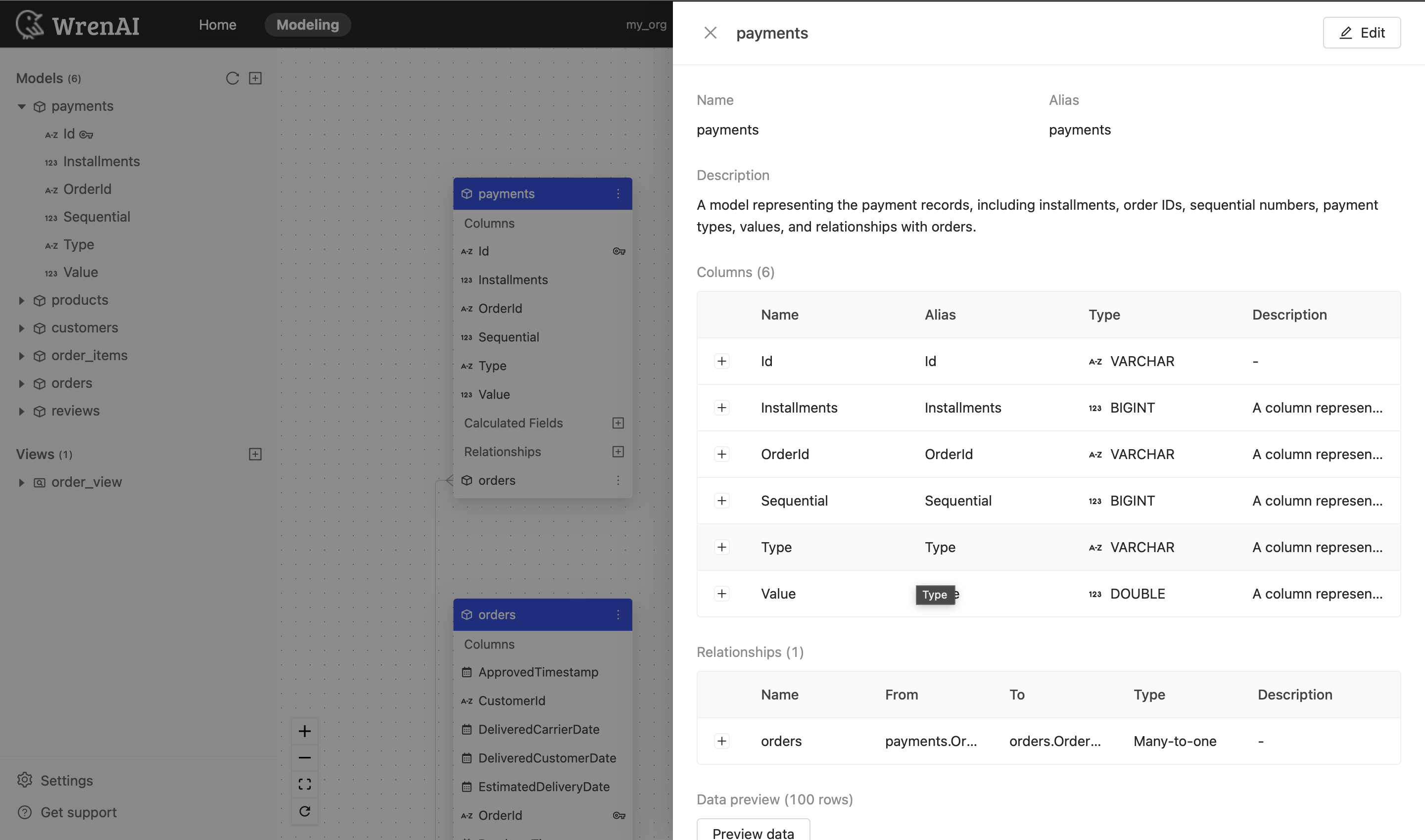Screen dimensions: 1425x840
Task: Select Installments column in sidebar tree
Action: pyautogui.click(x=101, y=162)
